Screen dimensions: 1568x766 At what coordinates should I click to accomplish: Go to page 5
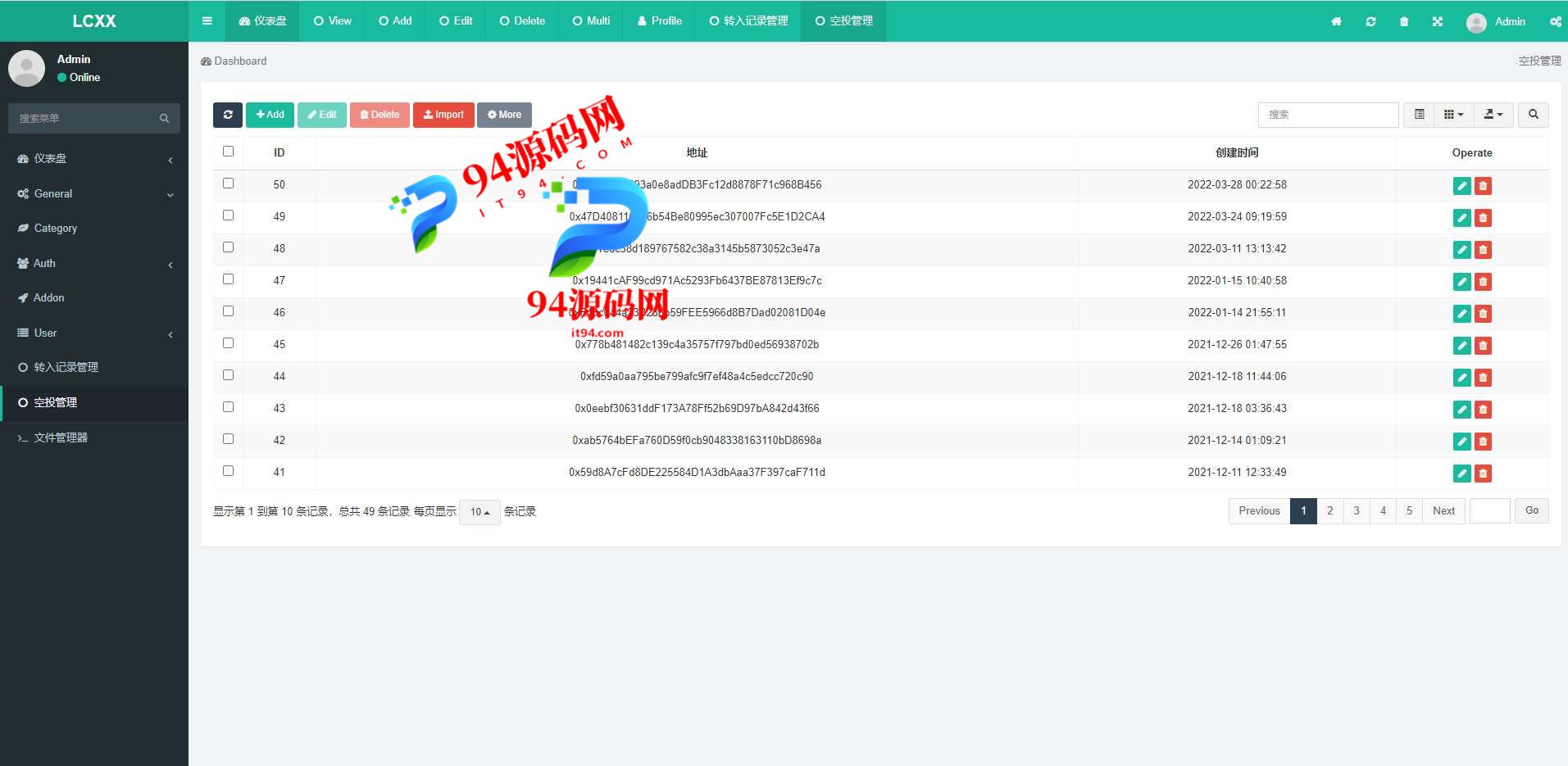click(x=1409, y=511)
